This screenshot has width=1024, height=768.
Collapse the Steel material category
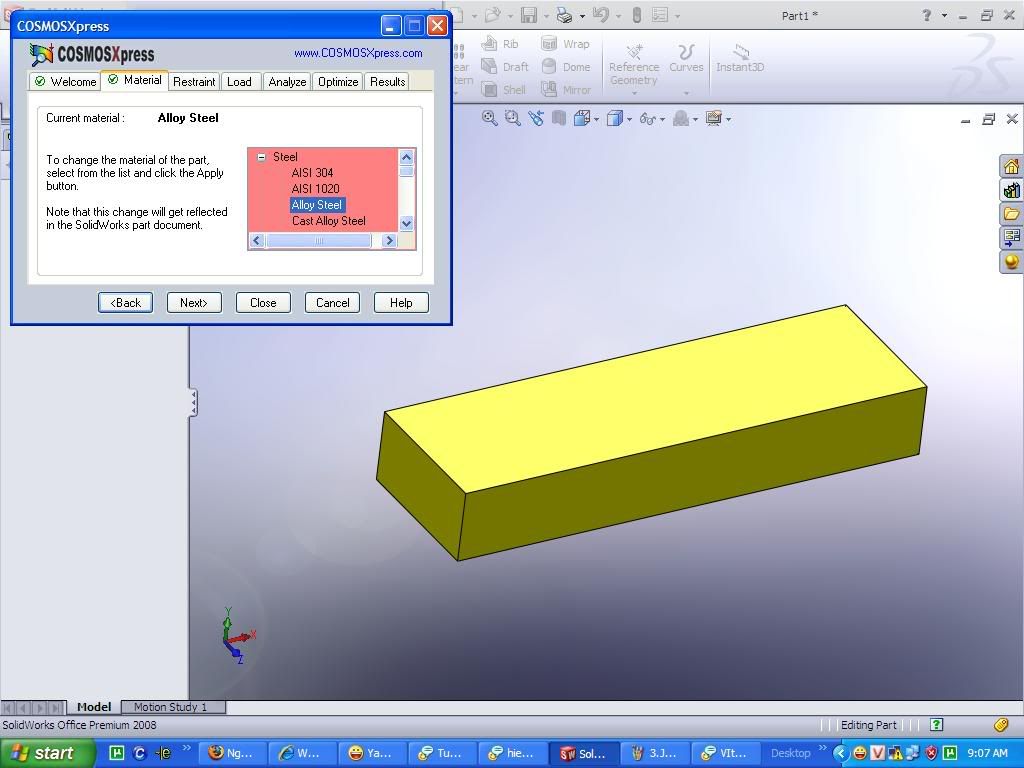(x=261, y=157)
